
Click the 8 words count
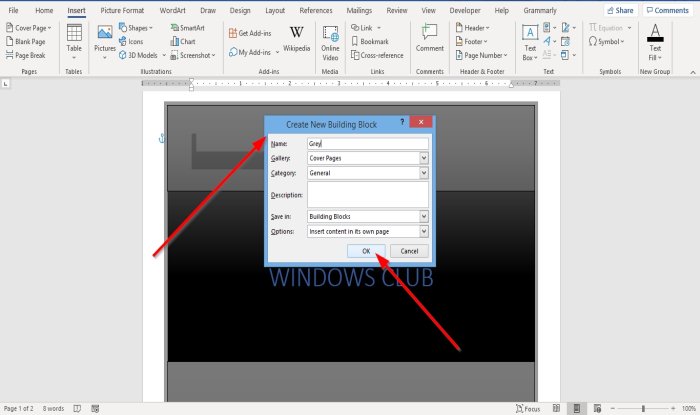tap(53, 408)
